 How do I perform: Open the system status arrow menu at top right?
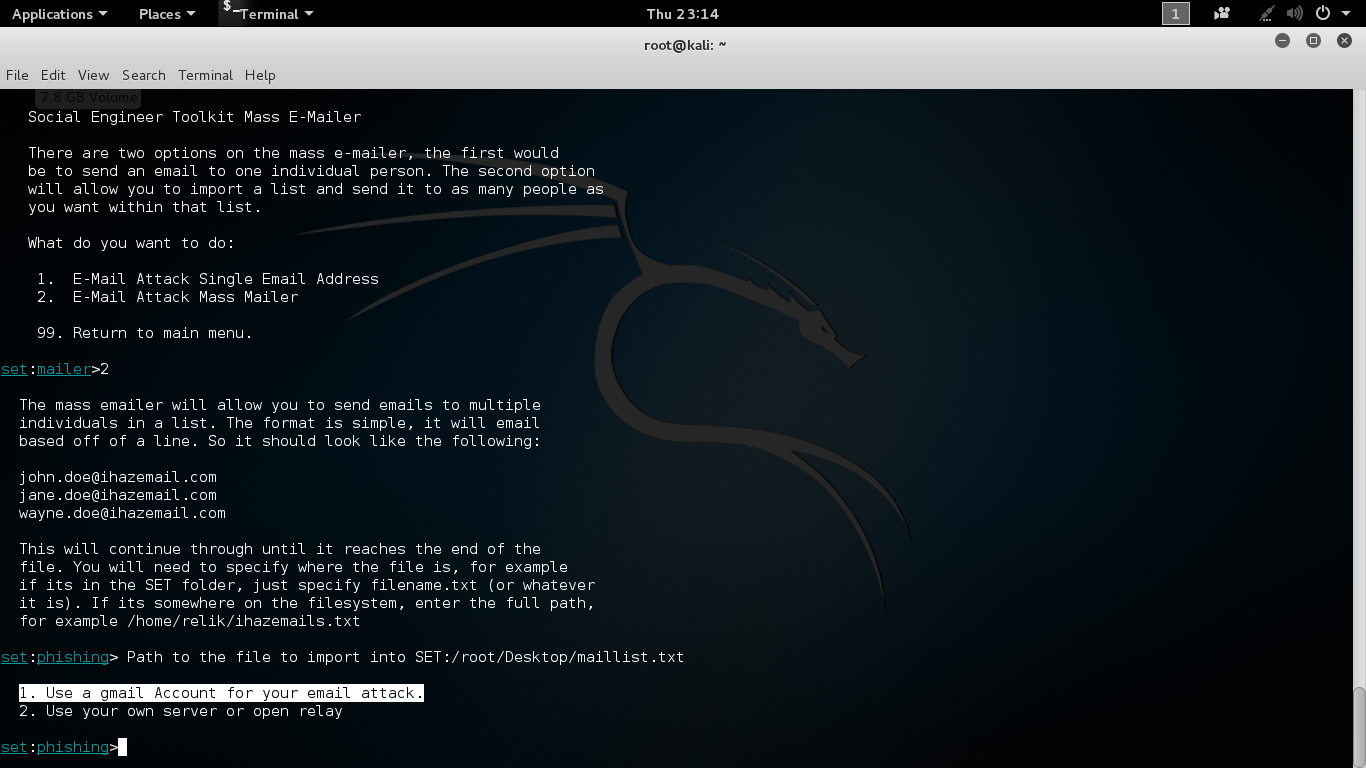point(1344,14)
